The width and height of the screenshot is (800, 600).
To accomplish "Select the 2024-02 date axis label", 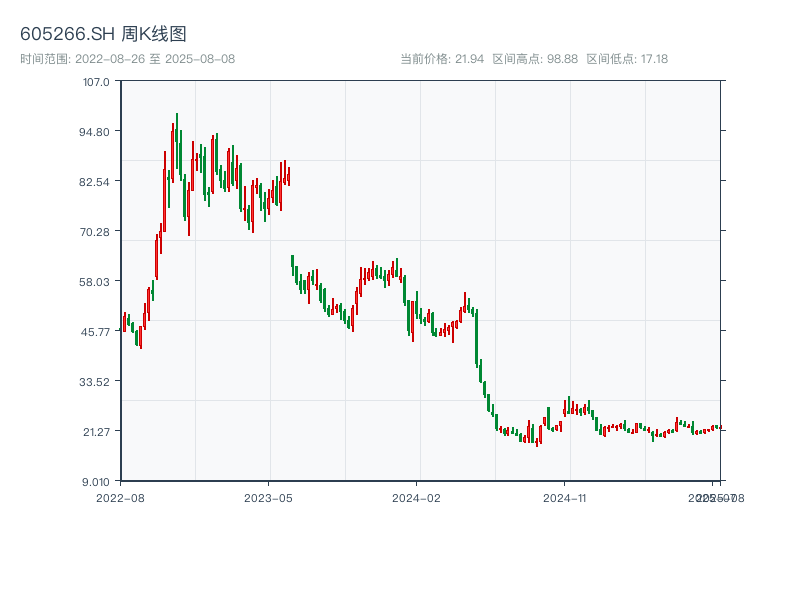I will pyautogui.click(x=417, y=497).
